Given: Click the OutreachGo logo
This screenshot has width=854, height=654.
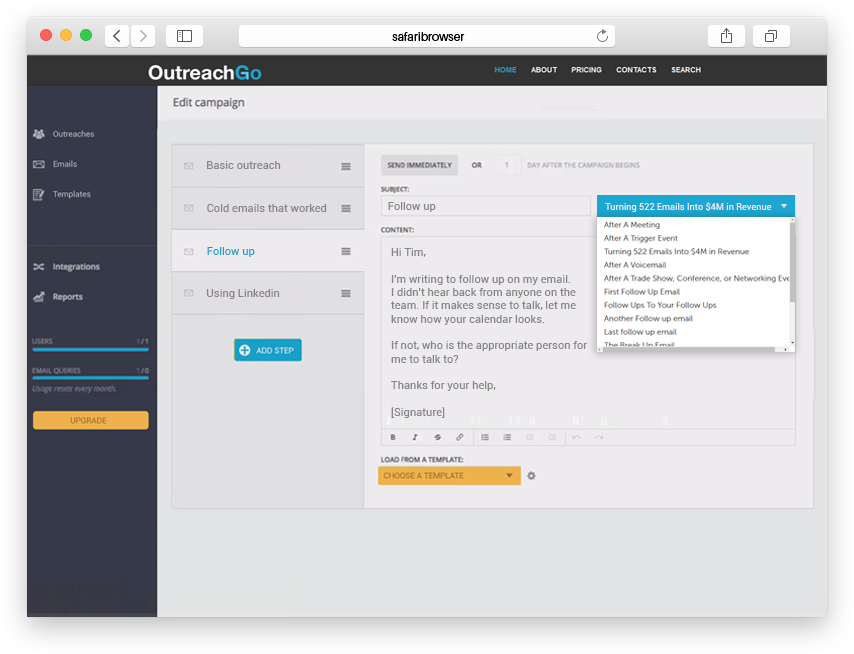Looking at the screenshot, I should click(205, 72).
